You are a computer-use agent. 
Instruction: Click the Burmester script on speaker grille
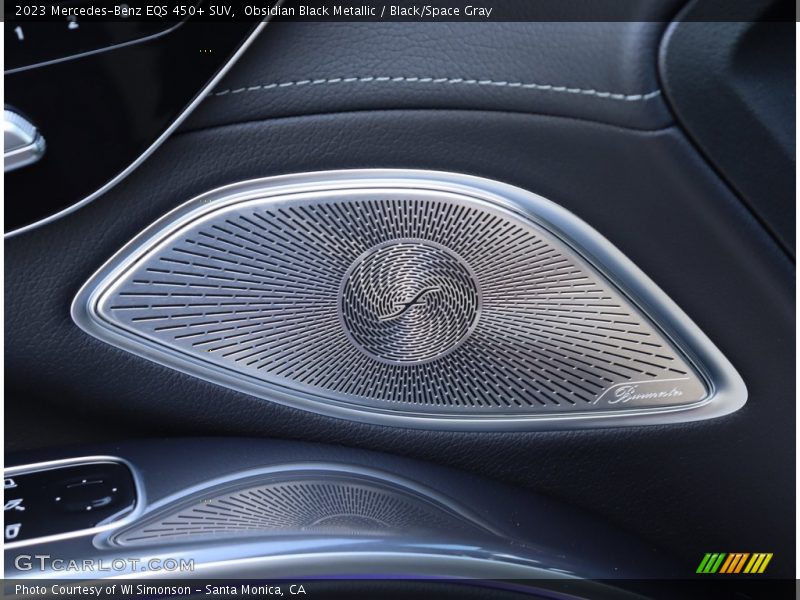point(647,393)
